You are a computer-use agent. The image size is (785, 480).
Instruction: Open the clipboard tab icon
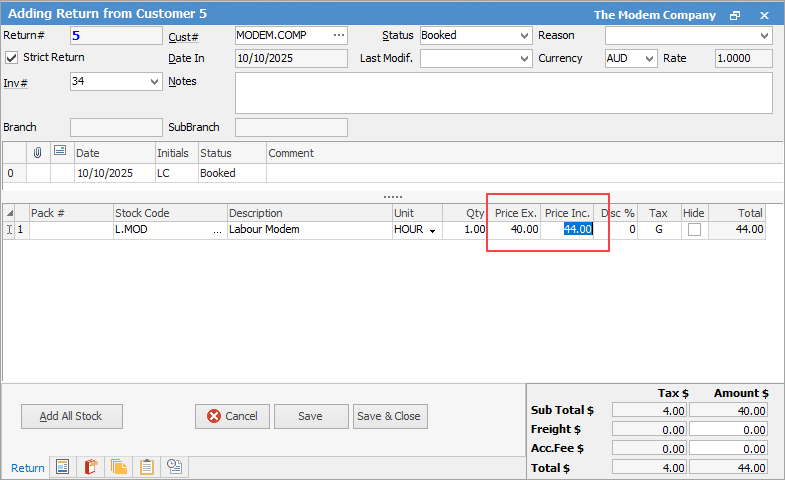pos(146,467)
